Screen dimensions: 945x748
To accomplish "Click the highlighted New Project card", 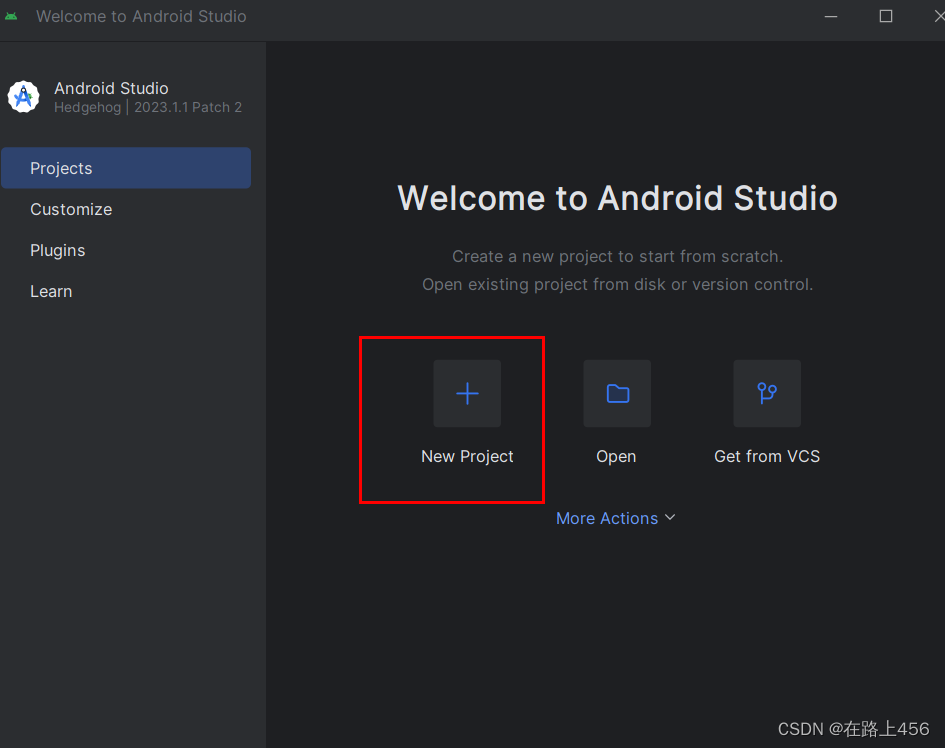I will (451, 420).
